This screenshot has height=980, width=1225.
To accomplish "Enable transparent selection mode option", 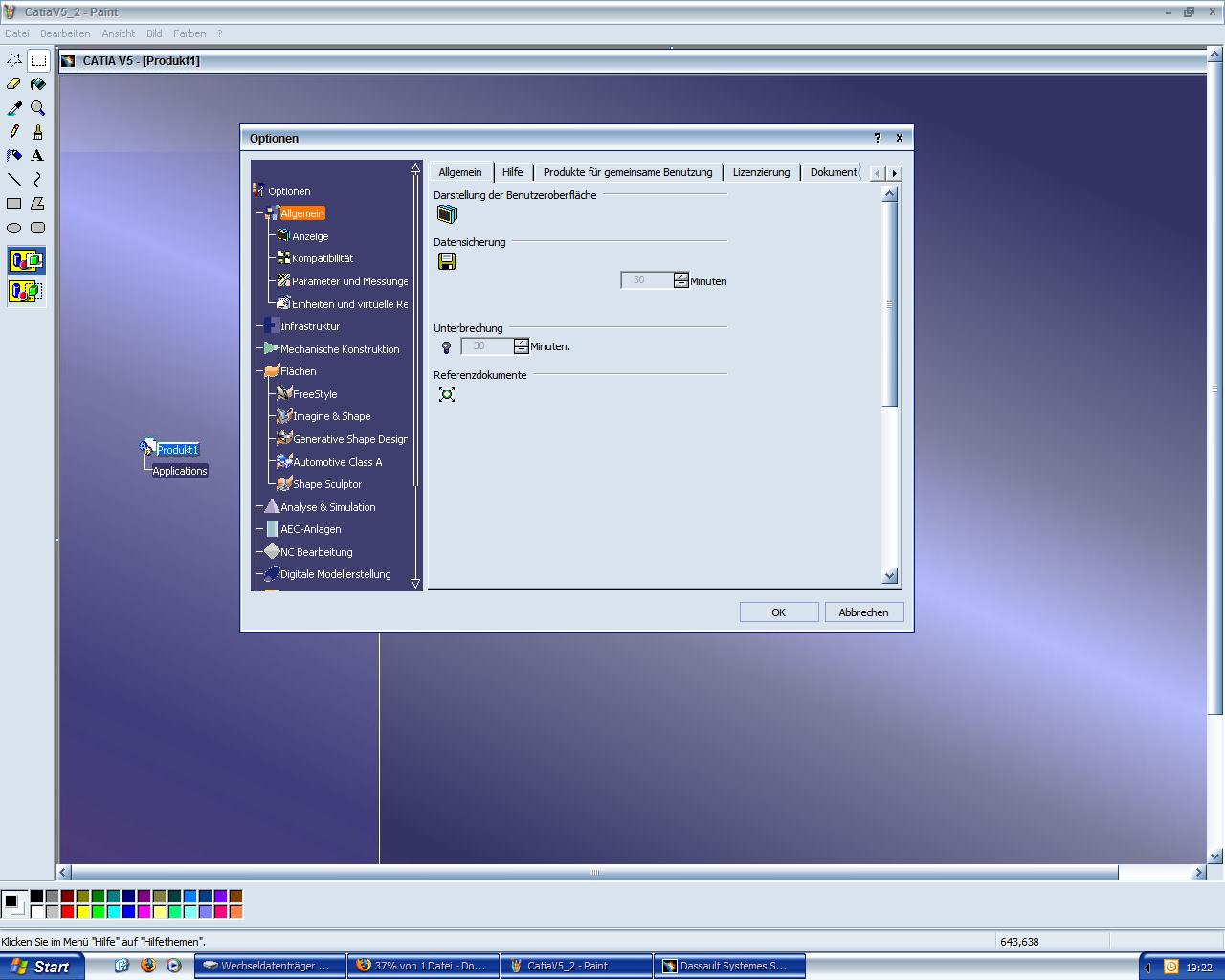I will 26,291.
